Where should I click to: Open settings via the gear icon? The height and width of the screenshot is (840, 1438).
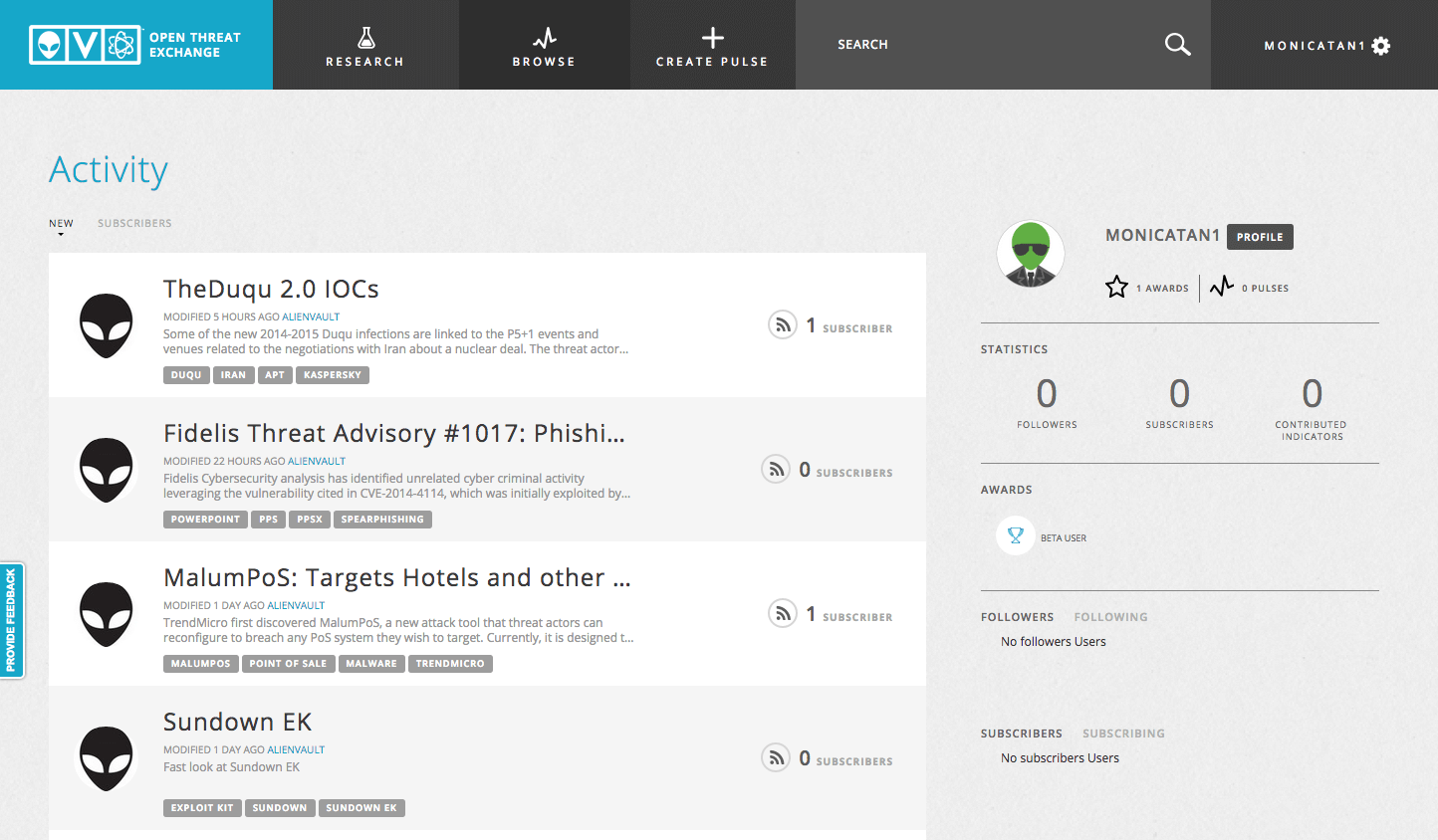pos(1380,46)
